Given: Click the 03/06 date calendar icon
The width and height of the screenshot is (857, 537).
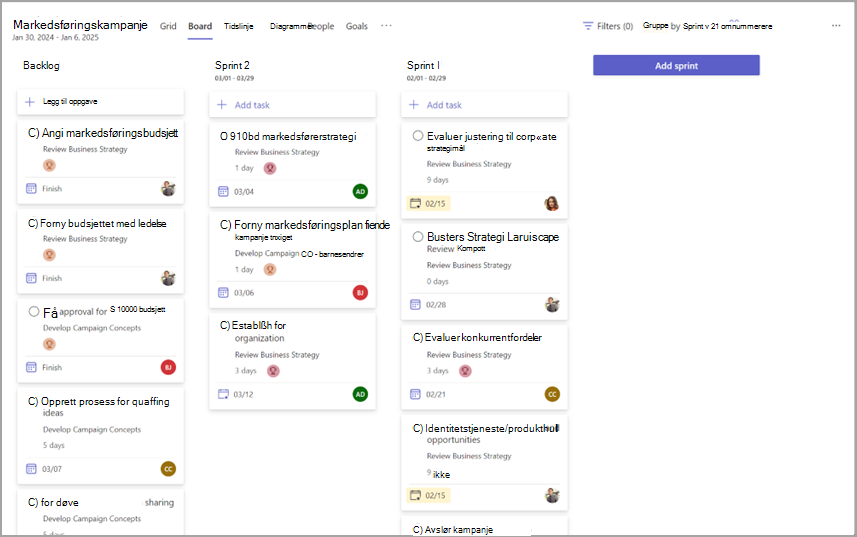Looking at the screenshot, I should [224, 292].
